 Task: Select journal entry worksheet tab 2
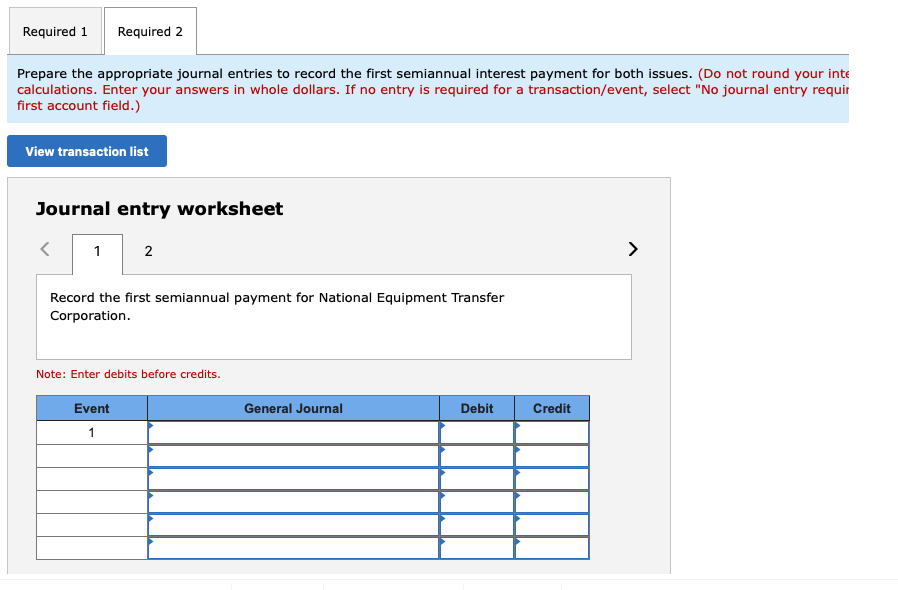click(x=148, y=251)
